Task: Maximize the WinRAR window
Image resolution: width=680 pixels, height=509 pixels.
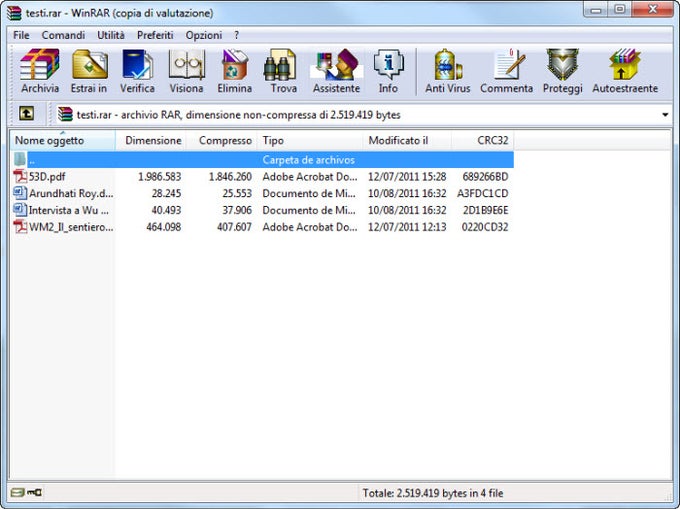Action: (620, 10)
